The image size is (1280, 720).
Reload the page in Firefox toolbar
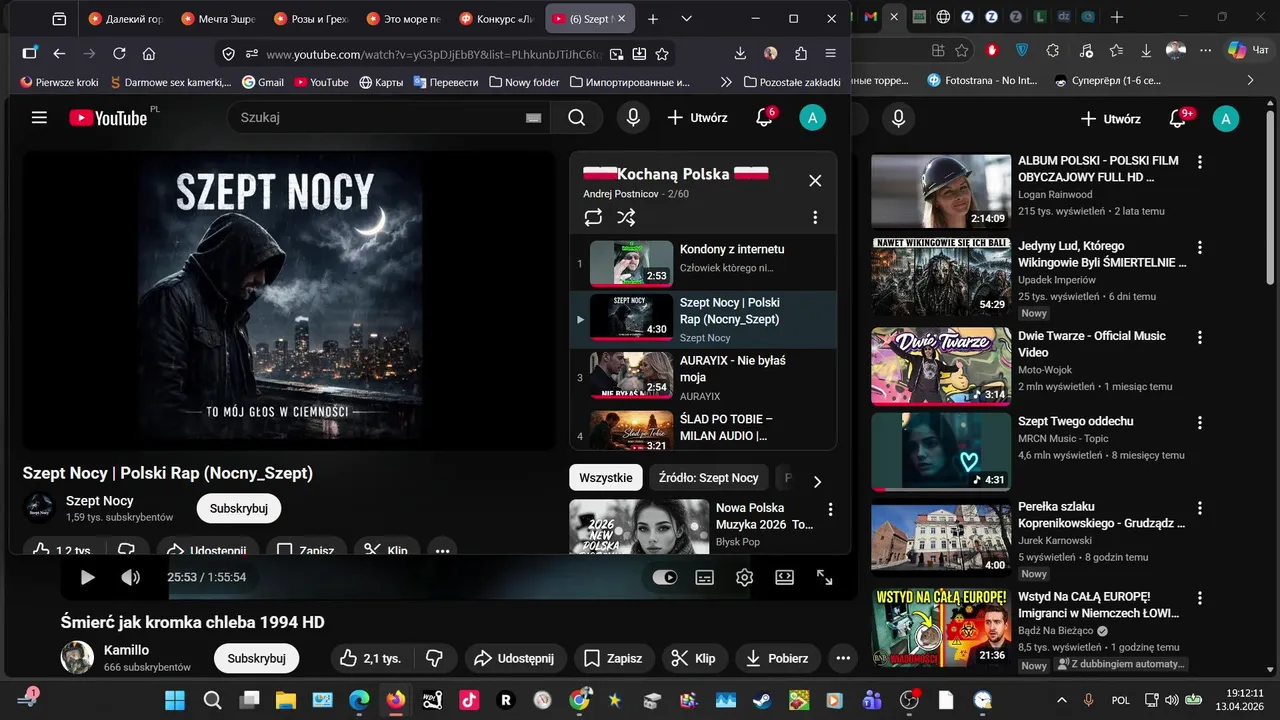pos(119,54)
